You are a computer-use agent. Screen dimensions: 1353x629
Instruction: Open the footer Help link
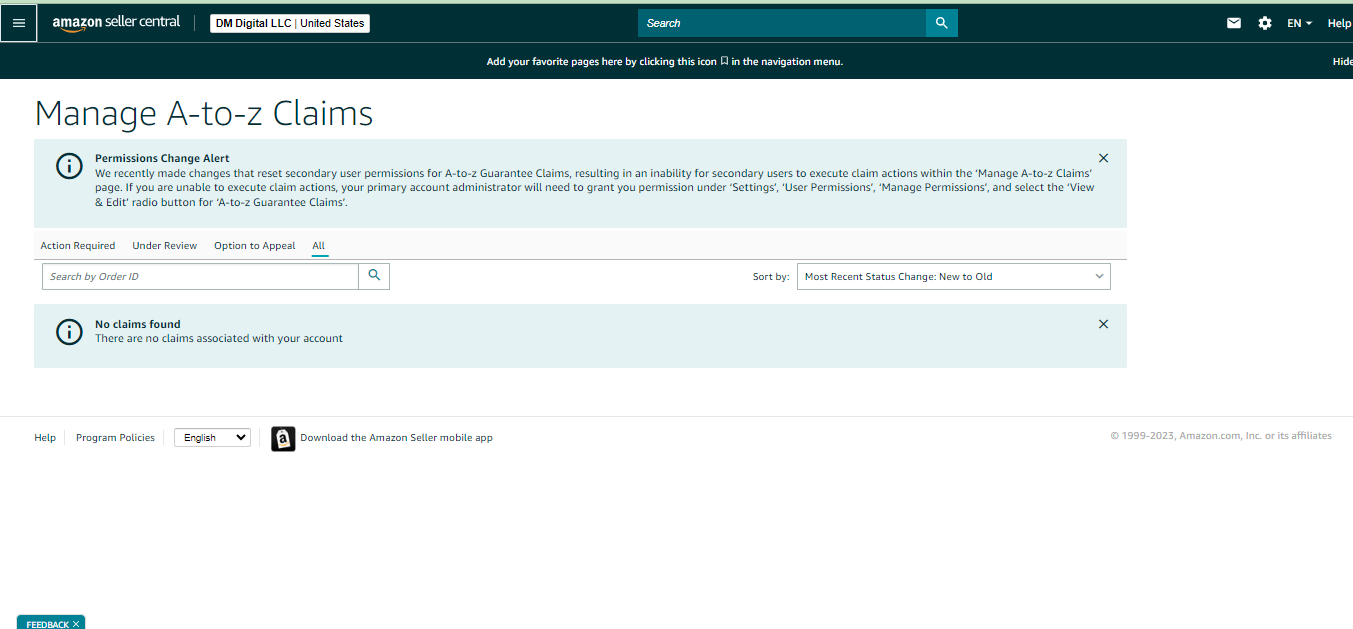coord(45,437)
